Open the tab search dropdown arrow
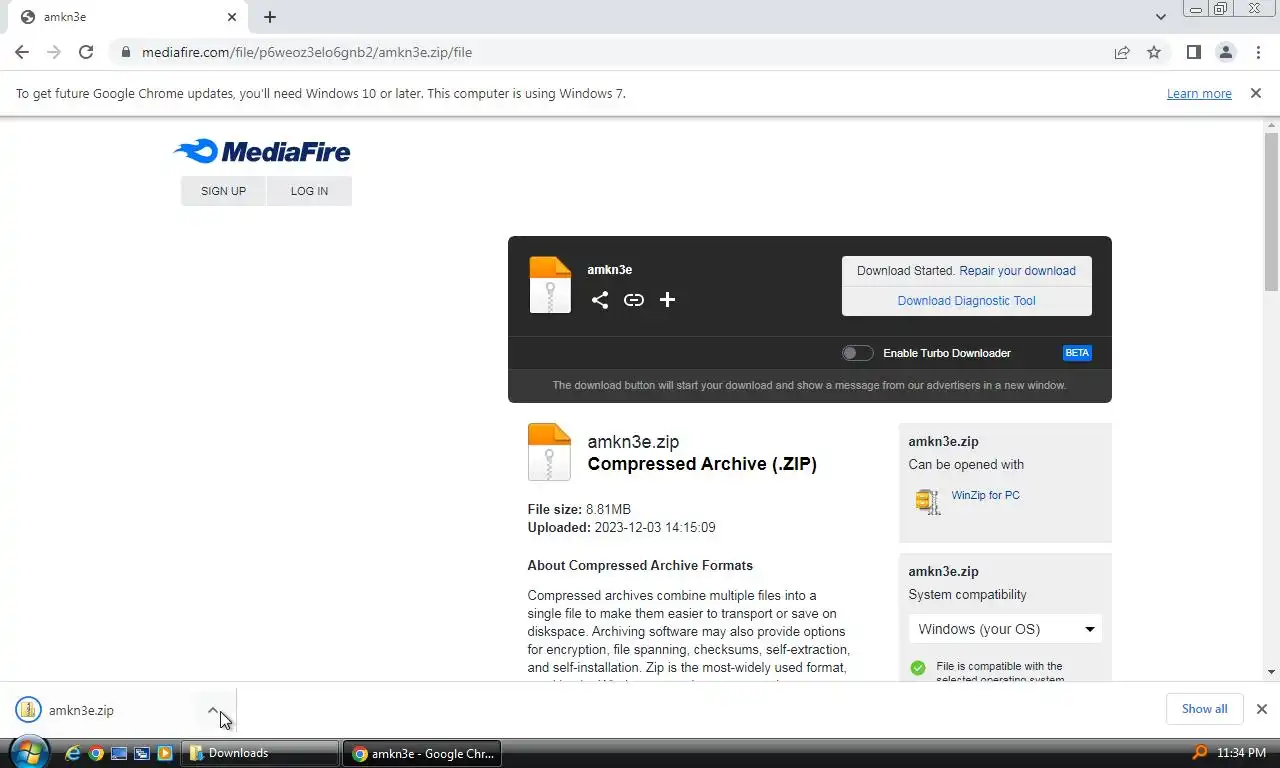The image size is (1280, 768). pos(1160,17)
